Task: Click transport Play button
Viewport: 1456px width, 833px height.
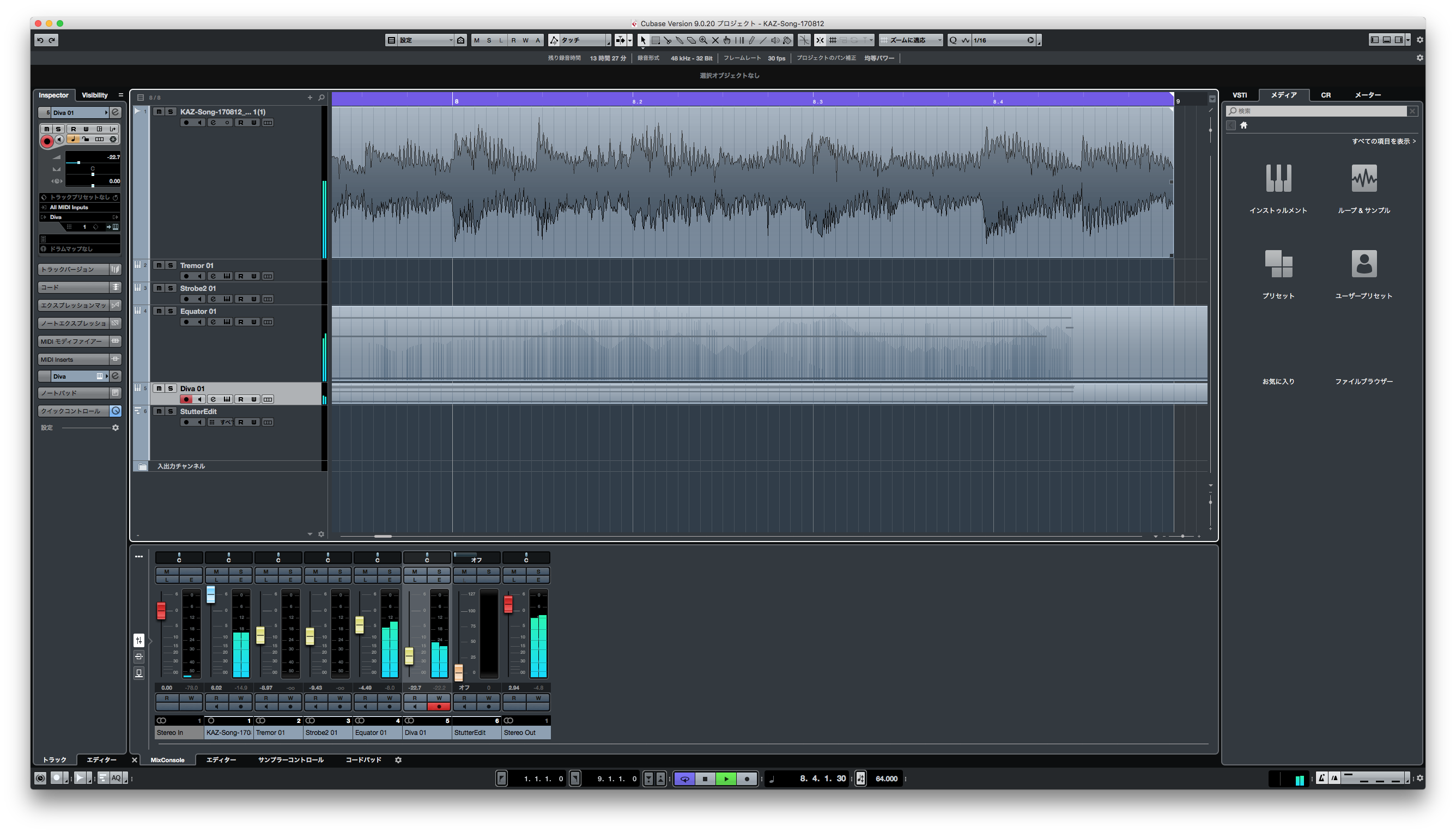Action: [x=726, y=778]
